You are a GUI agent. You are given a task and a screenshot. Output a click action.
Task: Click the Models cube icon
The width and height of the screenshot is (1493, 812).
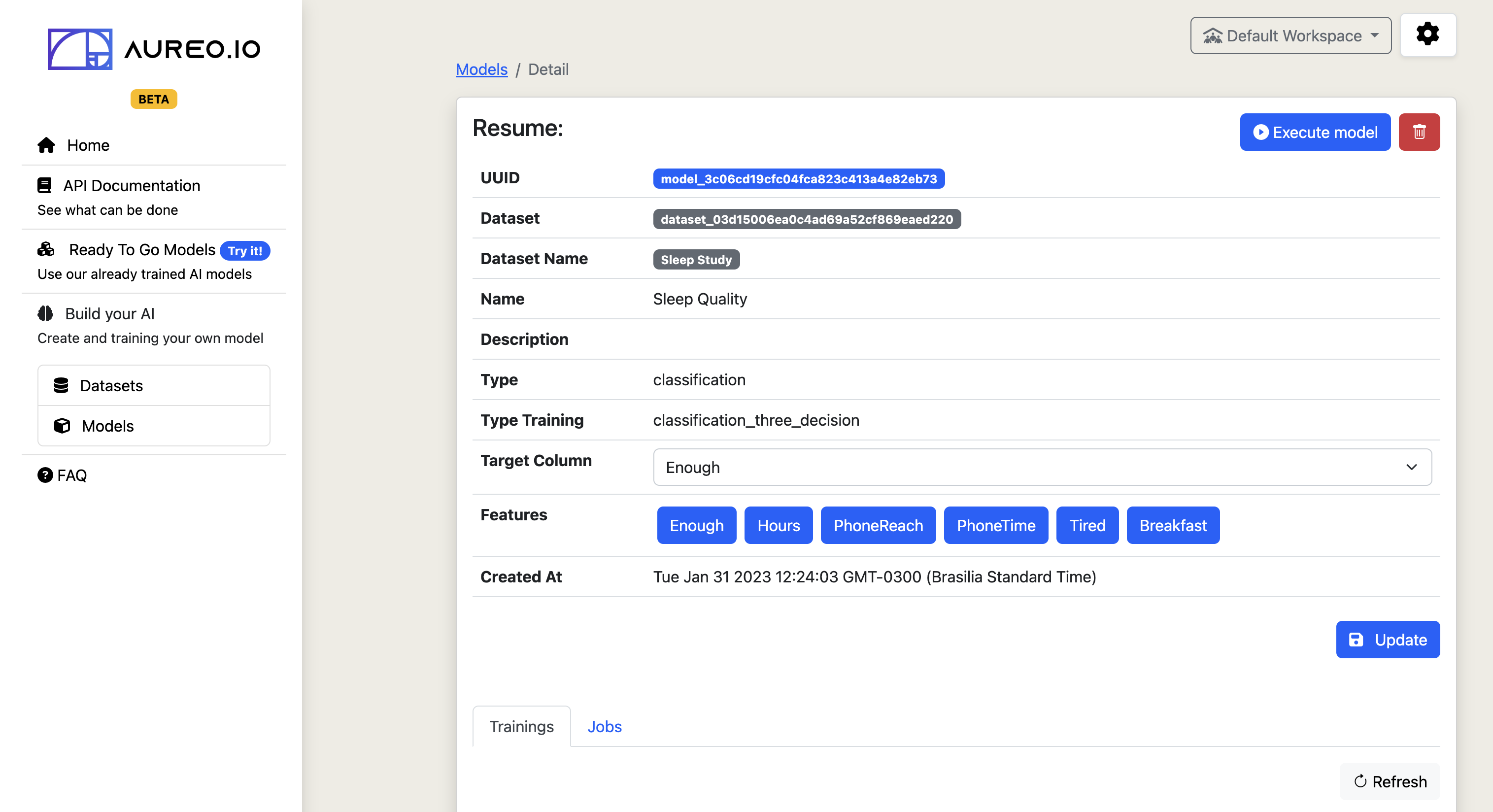click(62, 426)
